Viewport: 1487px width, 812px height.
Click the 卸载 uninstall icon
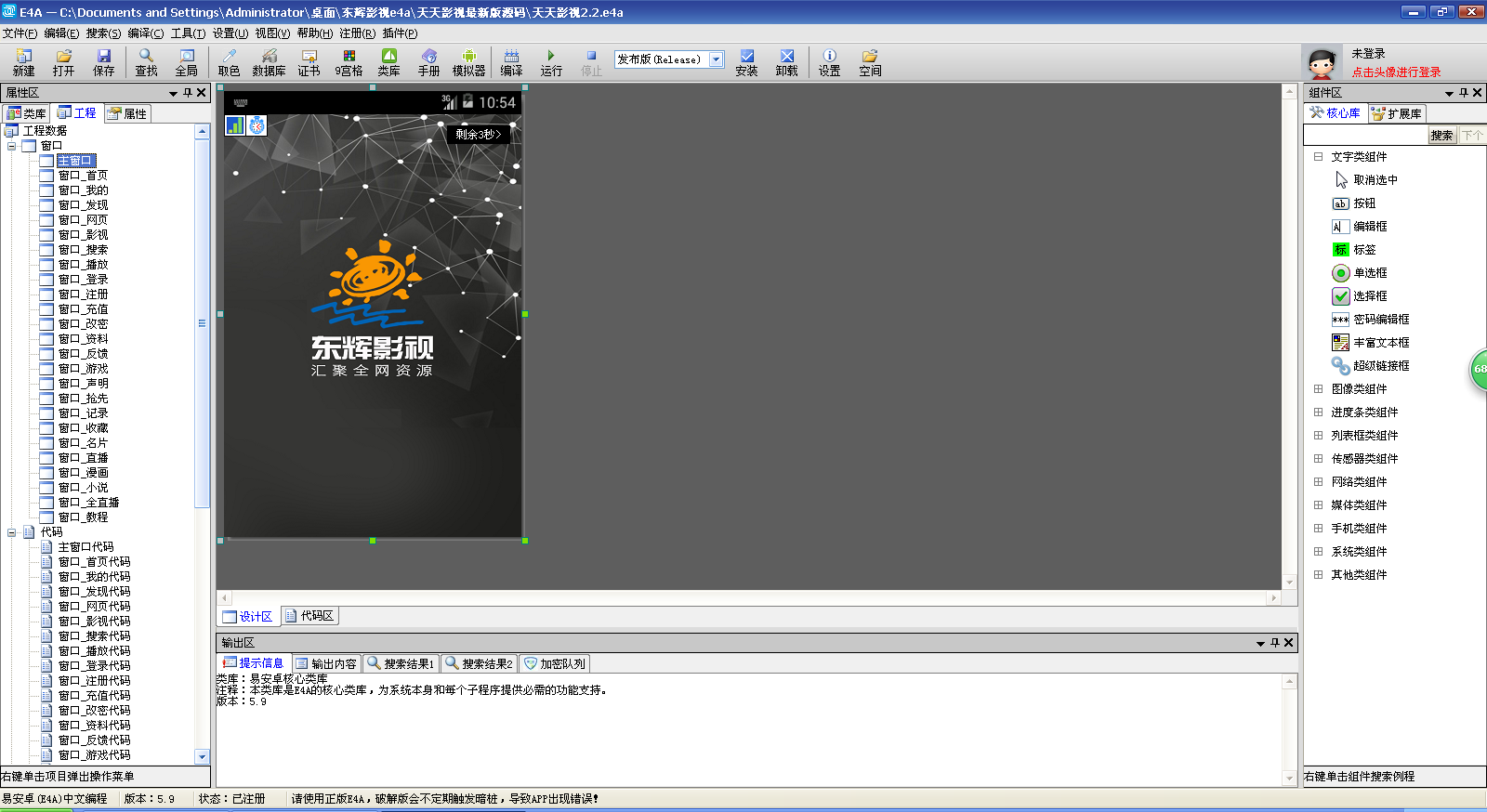tap(786, 62)
